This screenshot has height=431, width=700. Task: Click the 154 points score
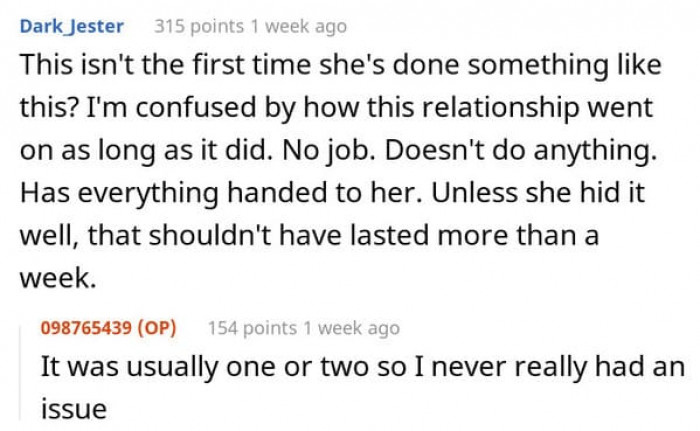[x=252, y=328]
